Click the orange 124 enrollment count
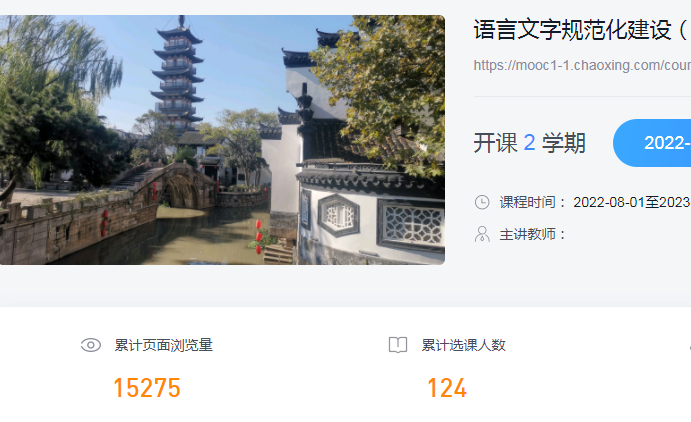The height and width of the screenshot is (422, 691). pos(447,388)
